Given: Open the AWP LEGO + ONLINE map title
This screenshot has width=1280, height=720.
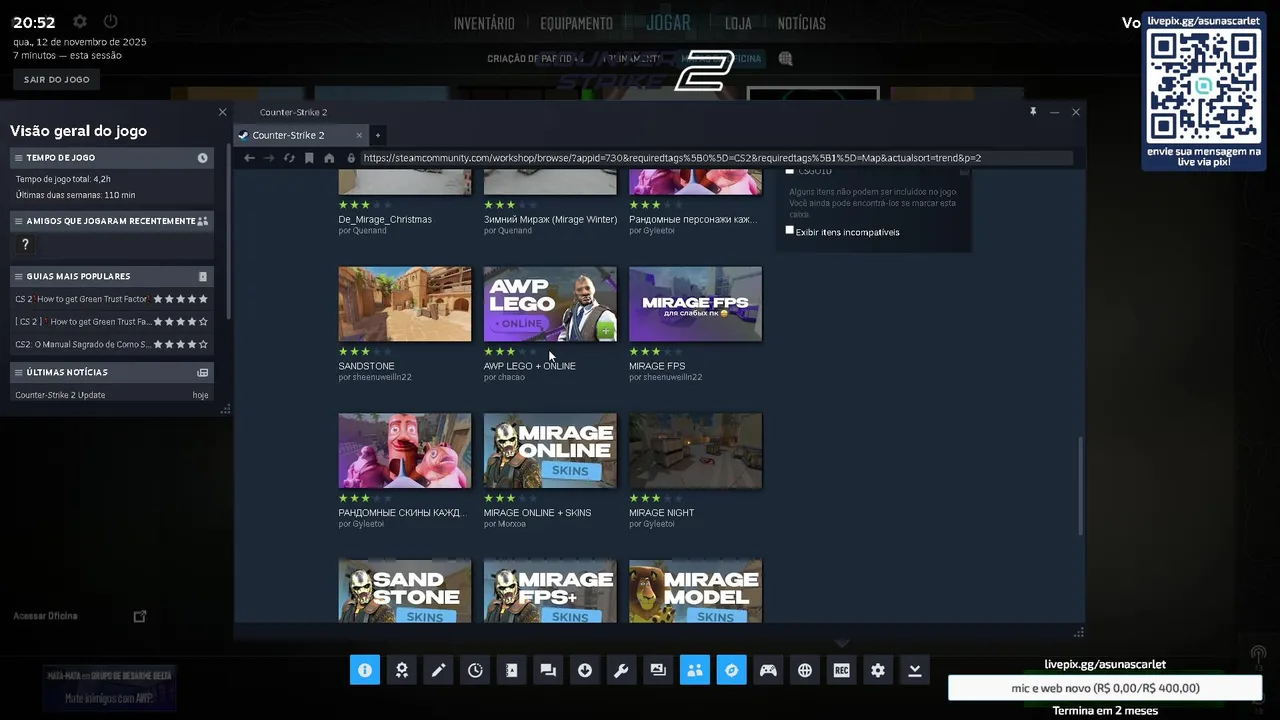Looking at the screenshot, I should pyautogui.click(x=530, y=366).
